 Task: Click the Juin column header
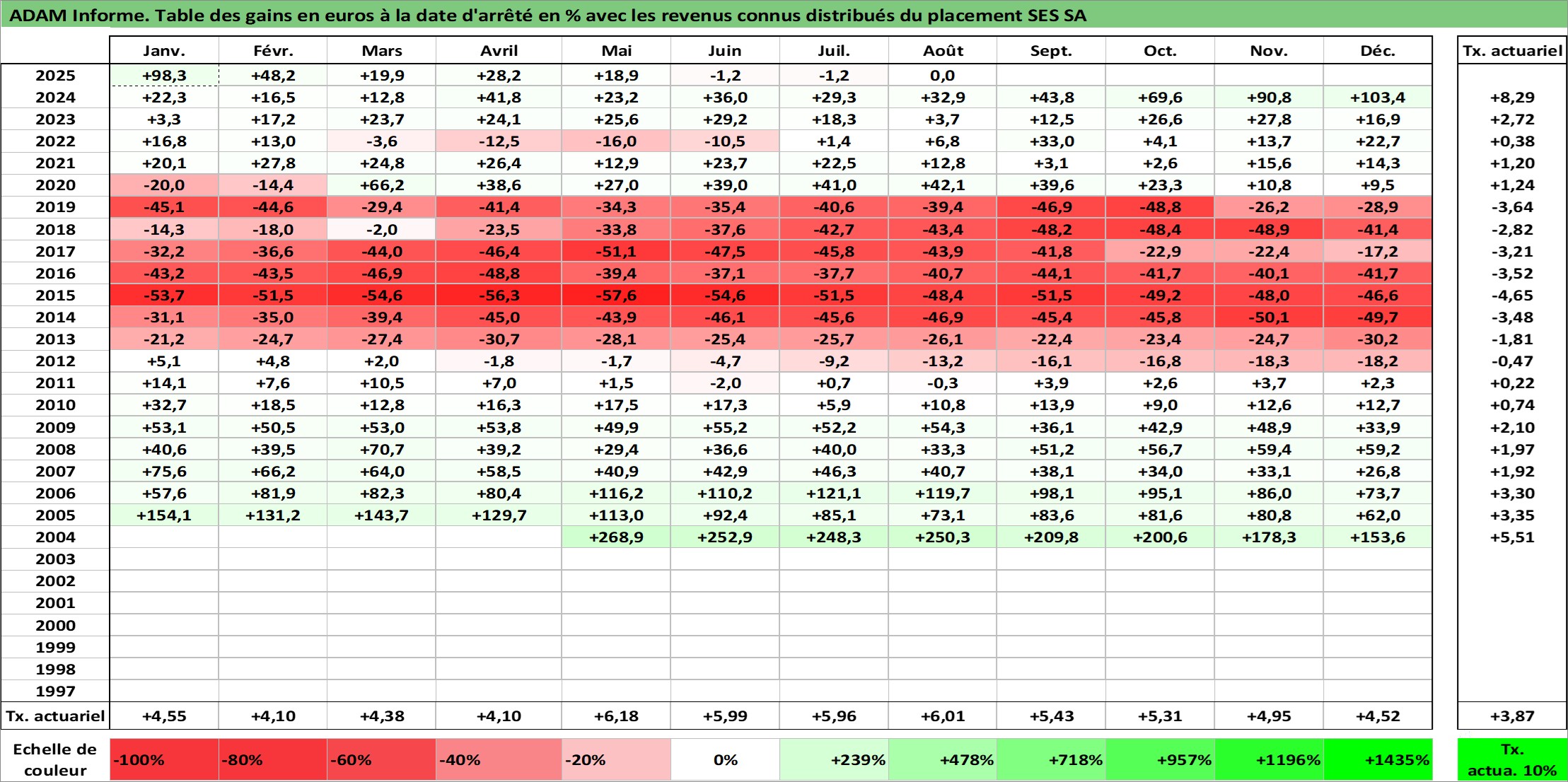tap(725, 50)
